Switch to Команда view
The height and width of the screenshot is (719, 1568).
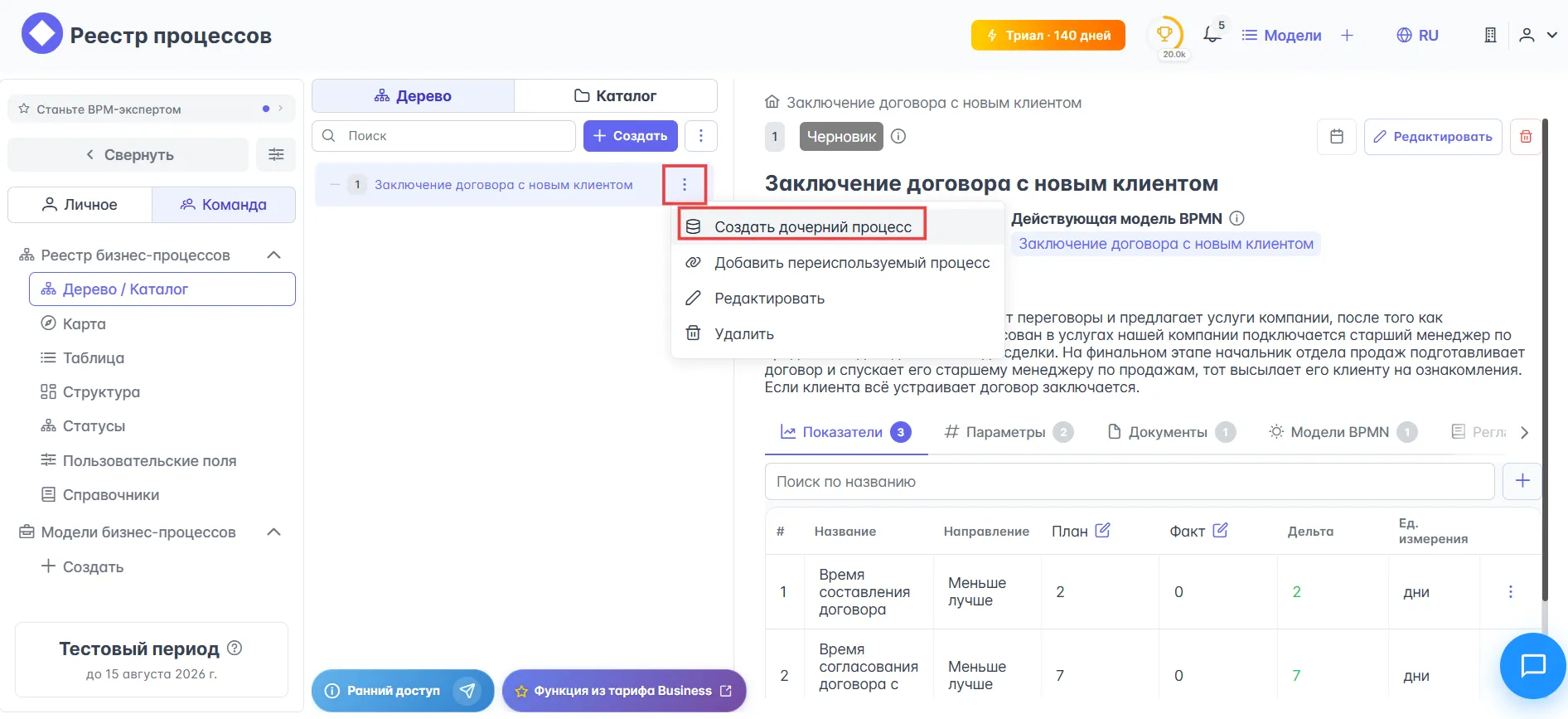[x=224, y=205]
